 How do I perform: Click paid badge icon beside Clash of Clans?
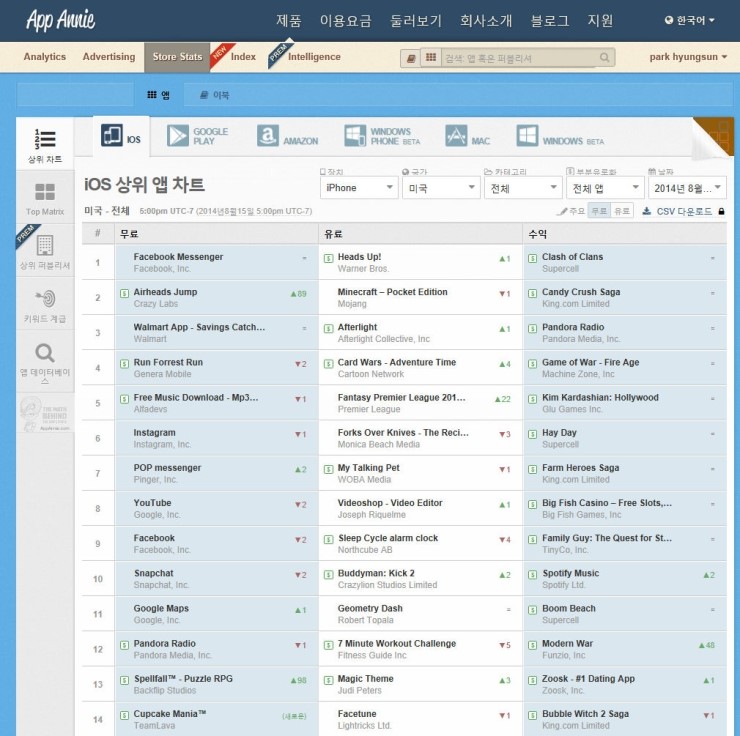(x=532, y=258)
